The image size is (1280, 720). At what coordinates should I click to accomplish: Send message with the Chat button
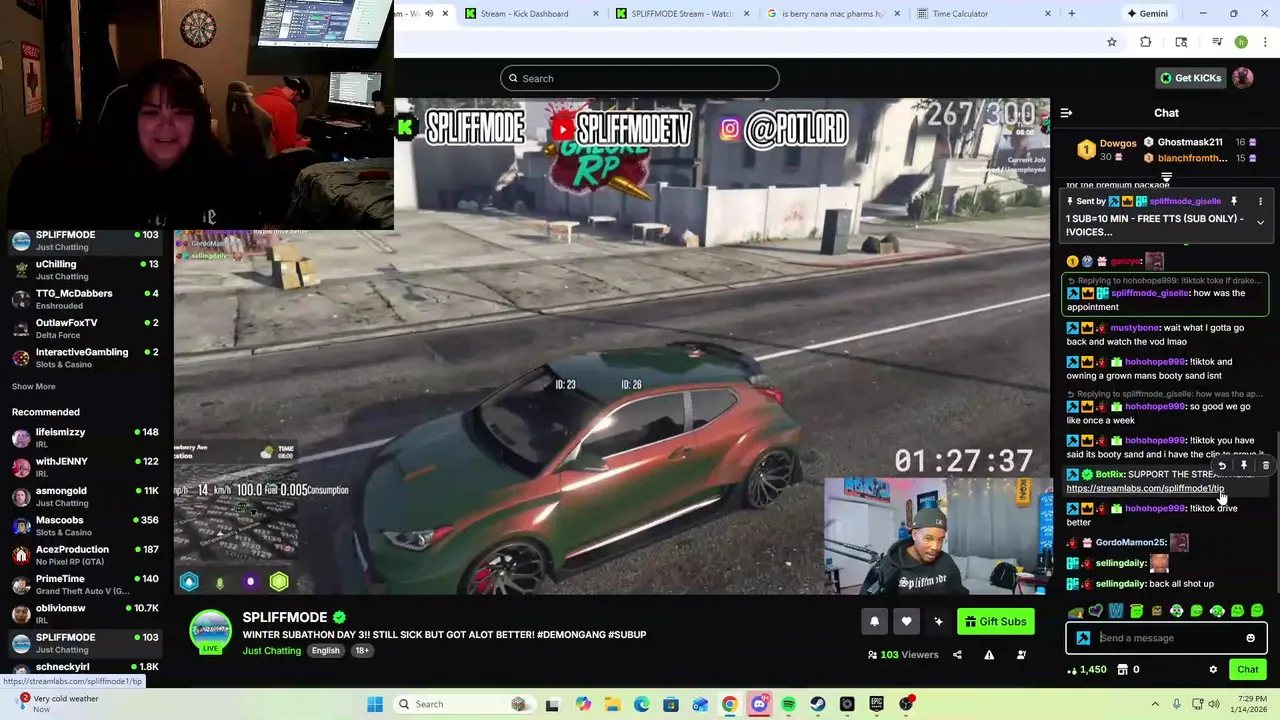click(1247, 670)
